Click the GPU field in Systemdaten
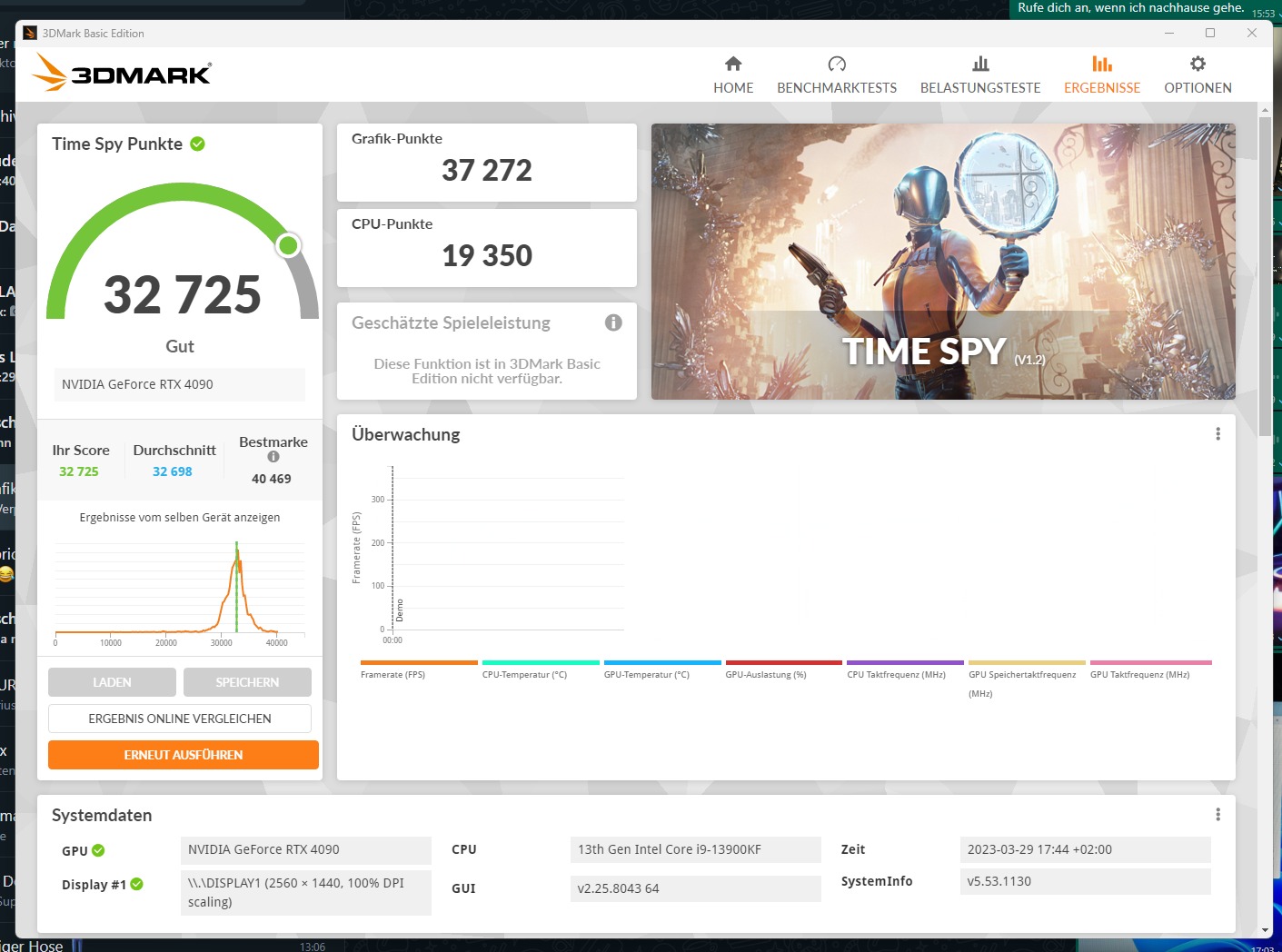 (x=306, y=850)
